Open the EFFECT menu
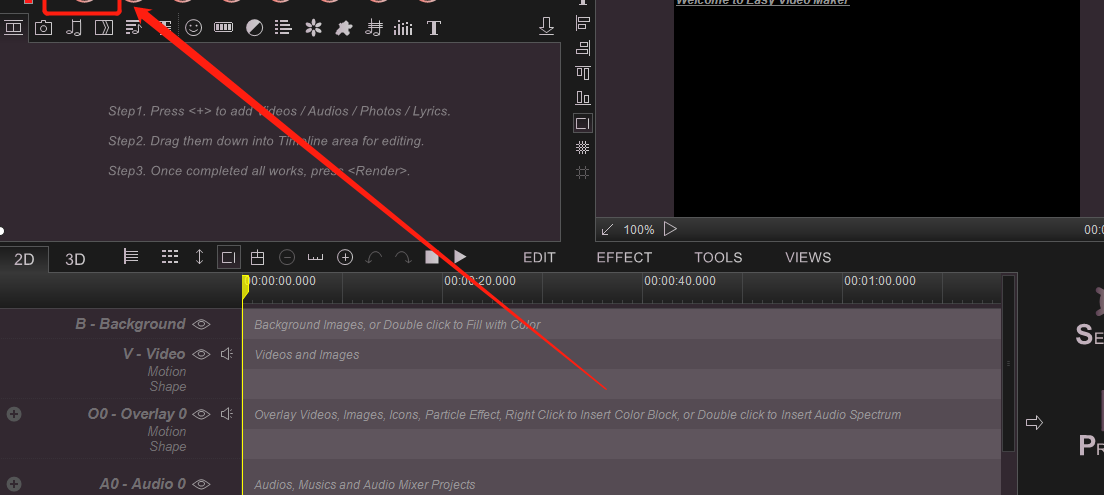This screenshot has width=1104, height=495. [x=625, y=258]
